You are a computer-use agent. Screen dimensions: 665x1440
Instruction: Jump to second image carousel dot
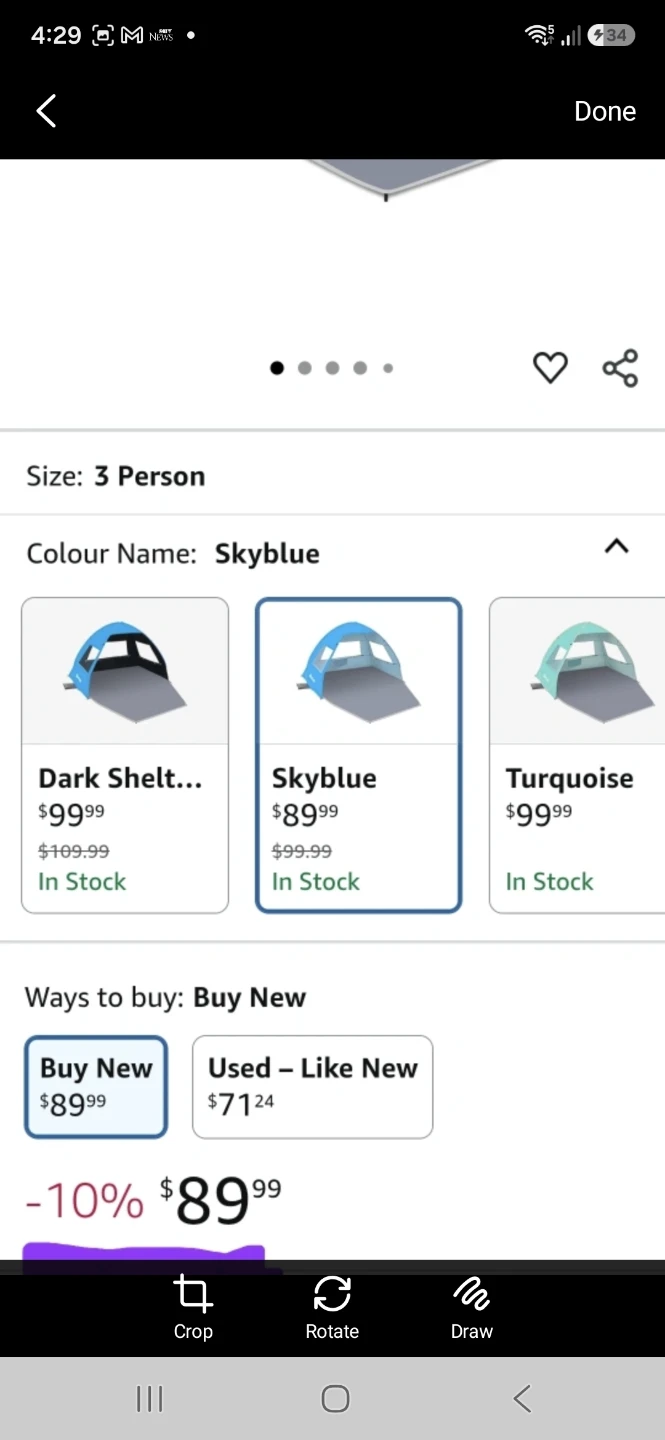(305, 368)
